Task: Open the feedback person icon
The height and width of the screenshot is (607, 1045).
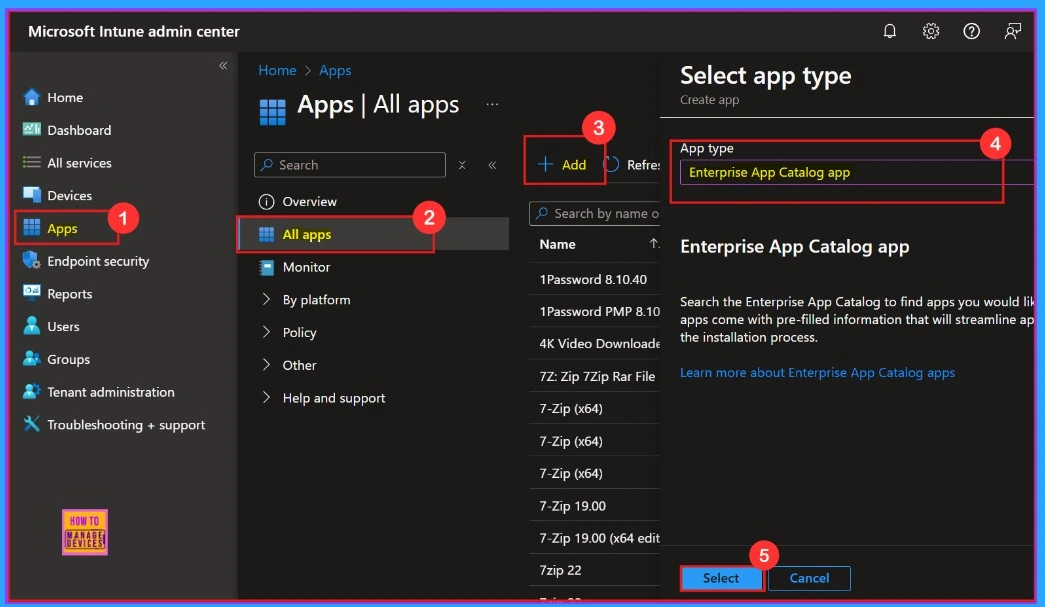Action: click(1012, 31)
